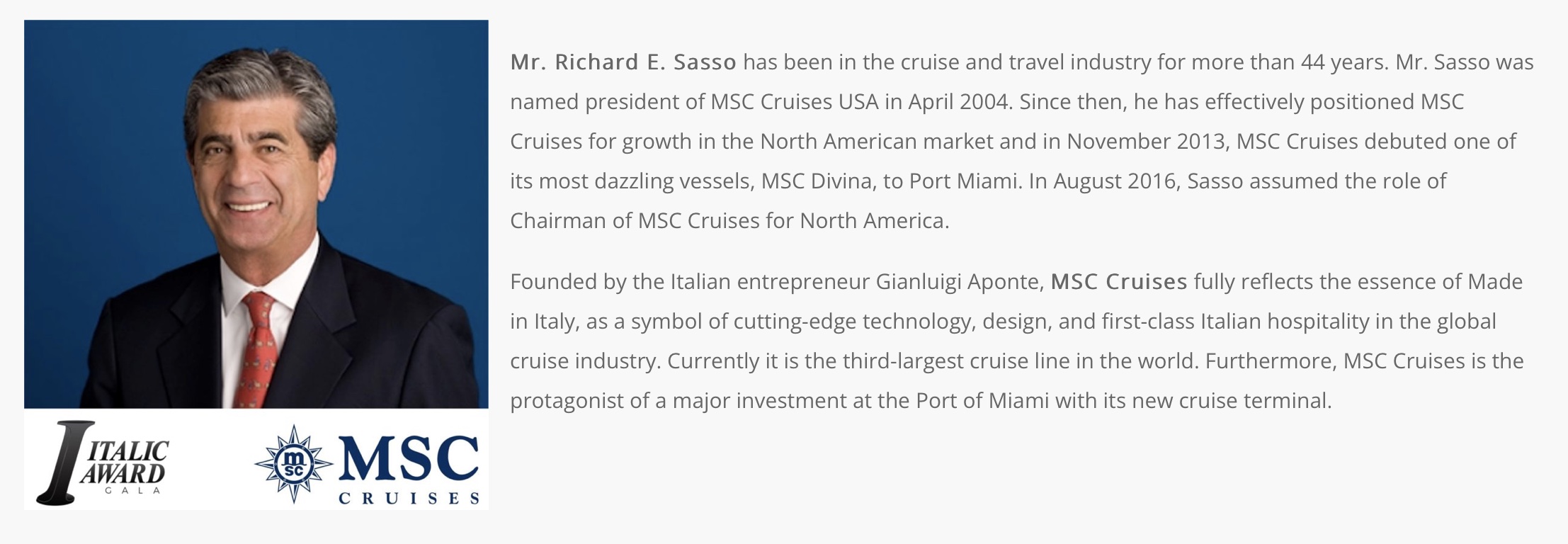Click the bold name Mr. Richard E. Sasso
This screenshot has width=1568, height=544.
[623, 62]
